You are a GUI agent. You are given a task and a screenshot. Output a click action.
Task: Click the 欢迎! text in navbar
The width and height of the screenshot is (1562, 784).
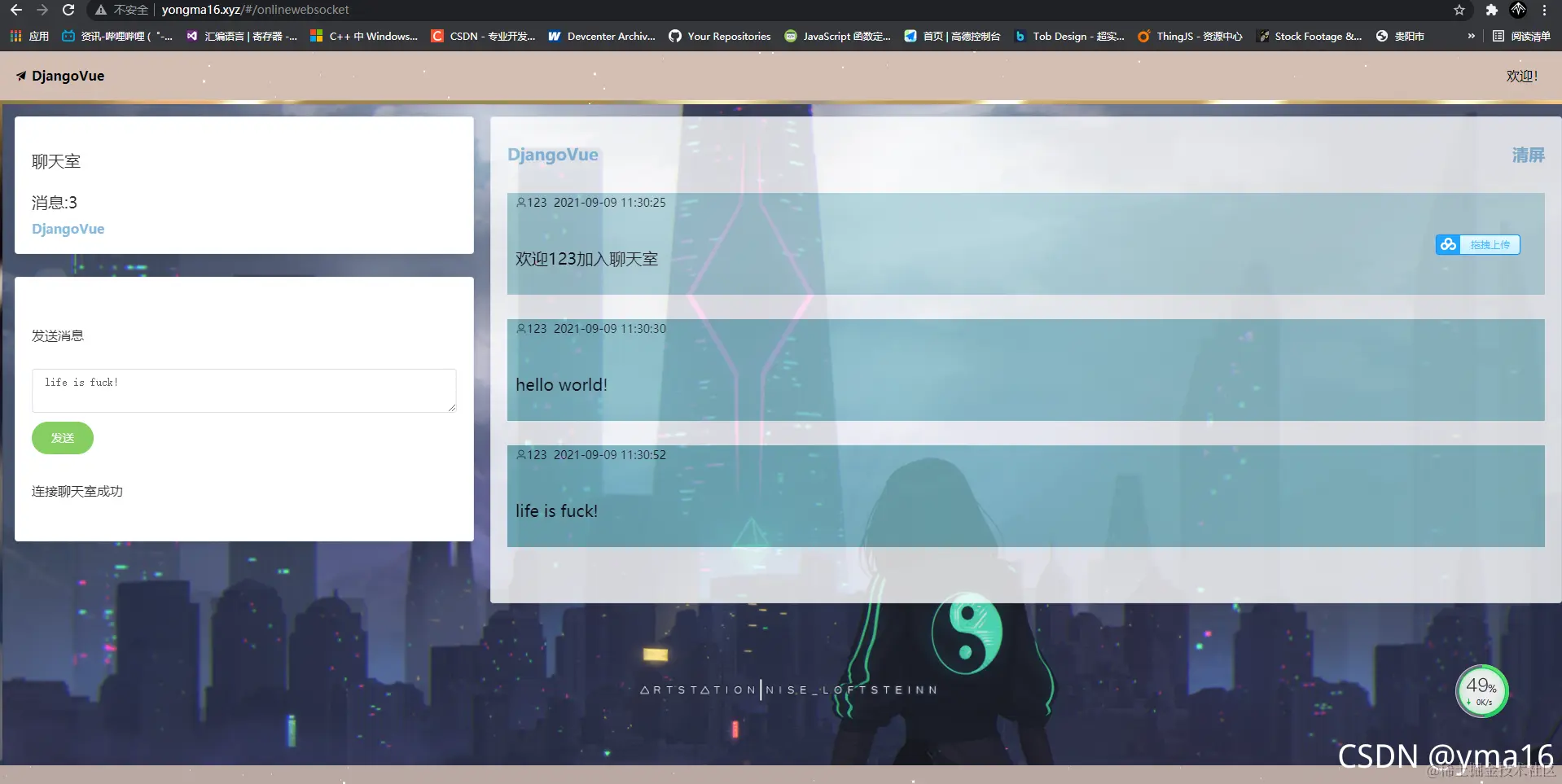(1521, 76)
